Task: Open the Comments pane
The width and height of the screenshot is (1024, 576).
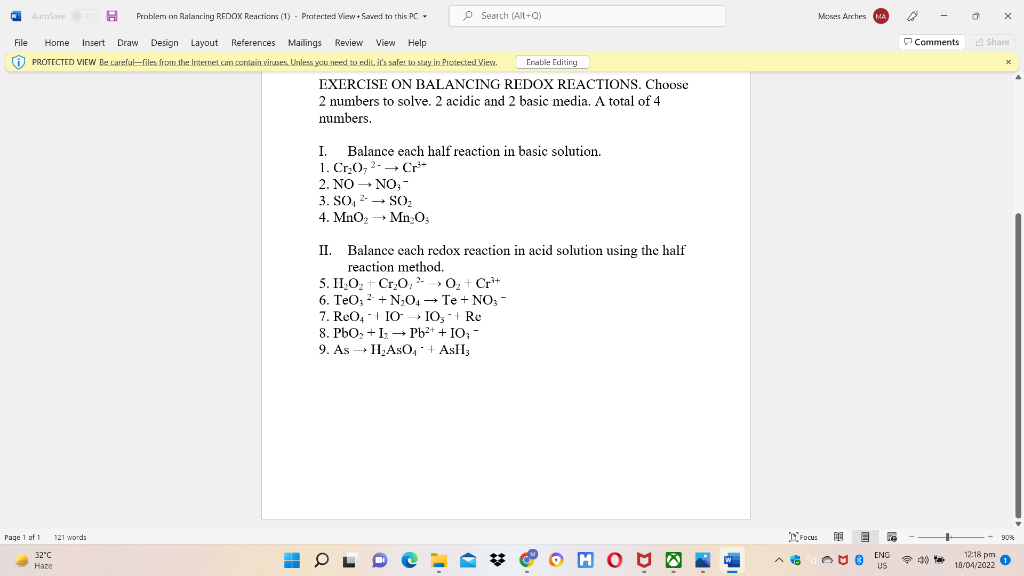Action: pos(934,42)
